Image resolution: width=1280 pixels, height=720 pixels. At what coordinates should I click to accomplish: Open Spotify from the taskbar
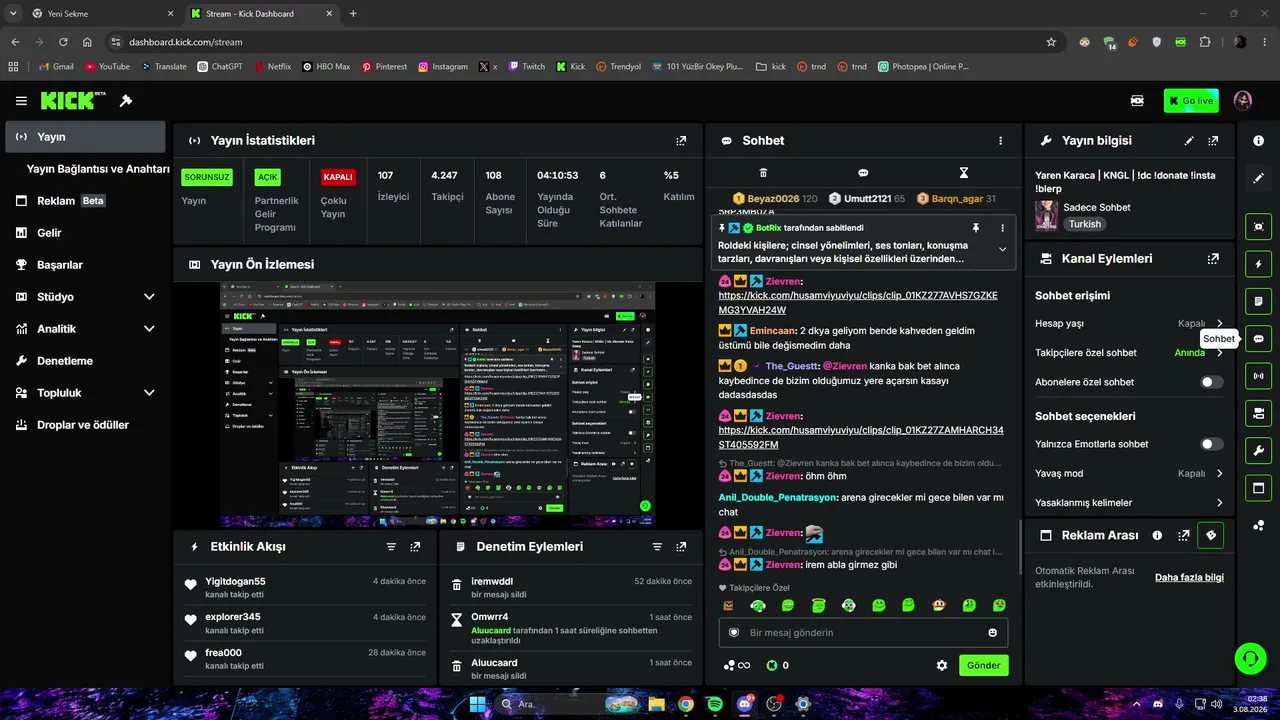(715, 704)
